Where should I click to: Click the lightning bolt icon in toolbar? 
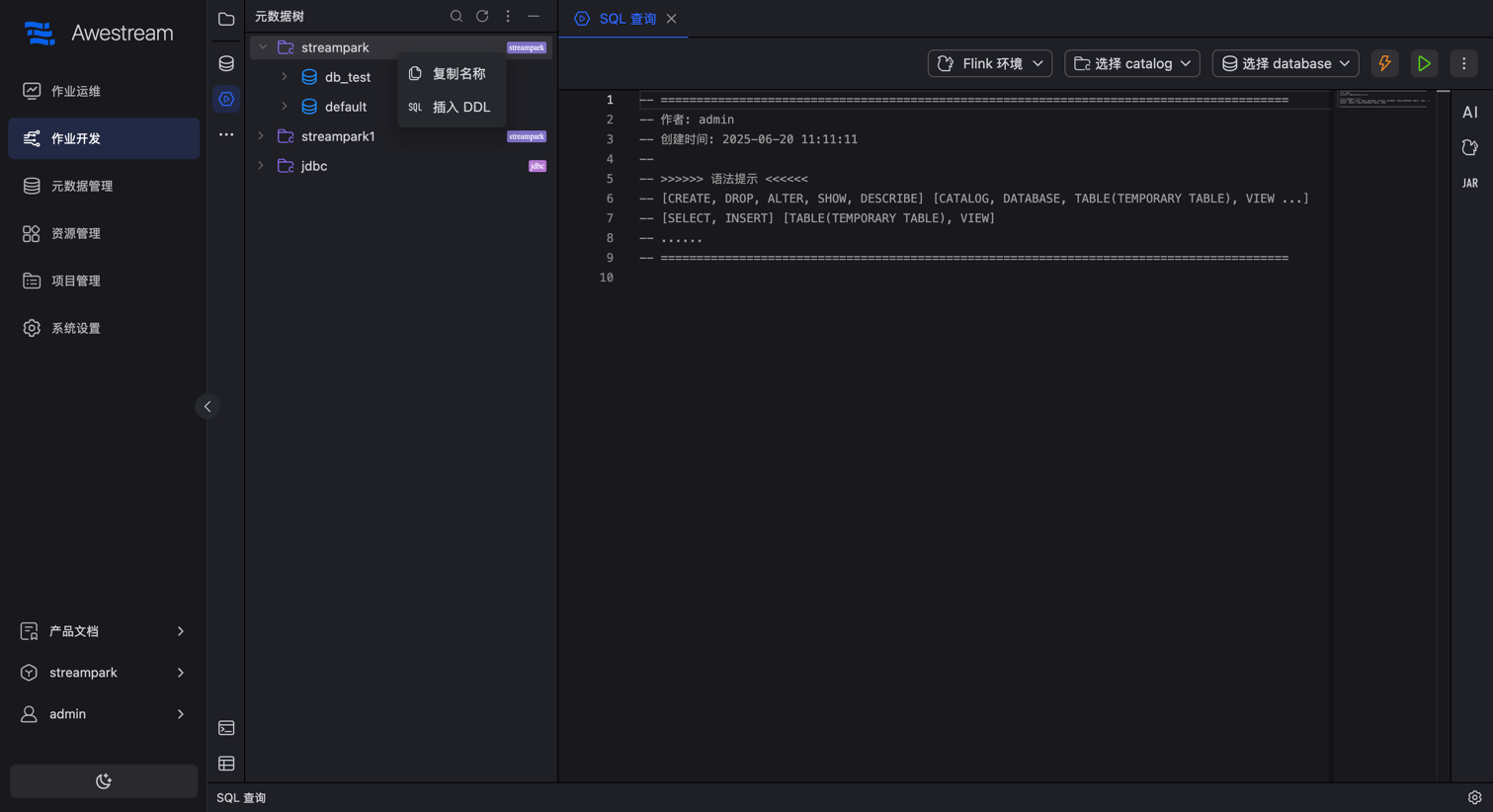[1384, 63]
